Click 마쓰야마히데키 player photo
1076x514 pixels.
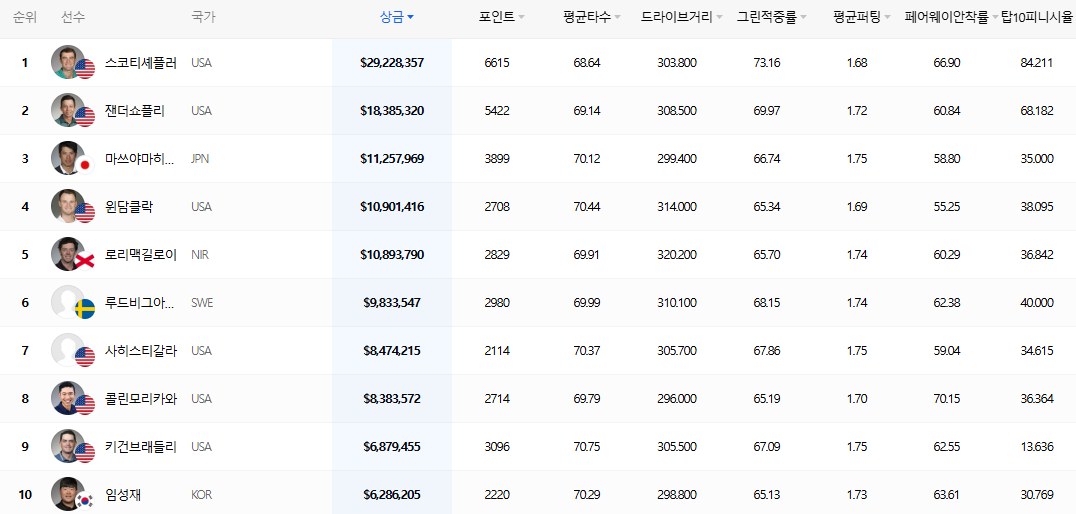coord(68,159)
